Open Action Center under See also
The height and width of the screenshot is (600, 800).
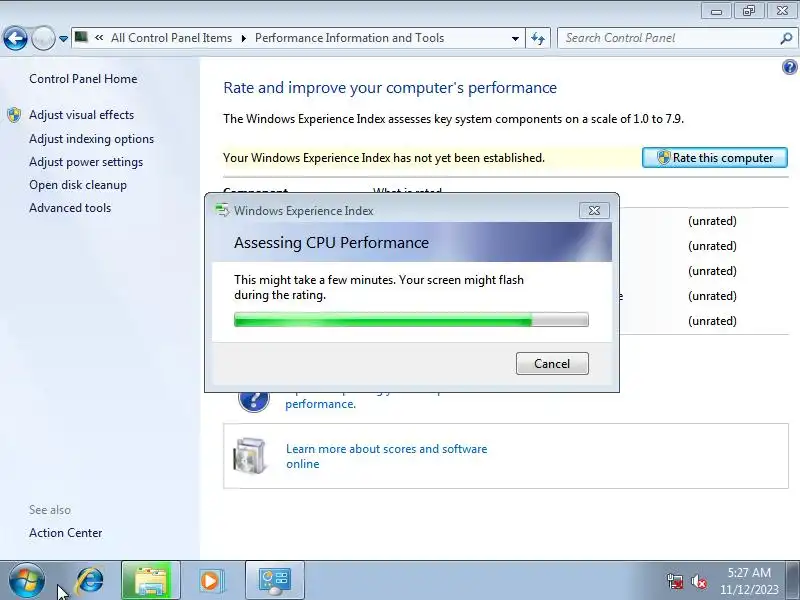66,533
